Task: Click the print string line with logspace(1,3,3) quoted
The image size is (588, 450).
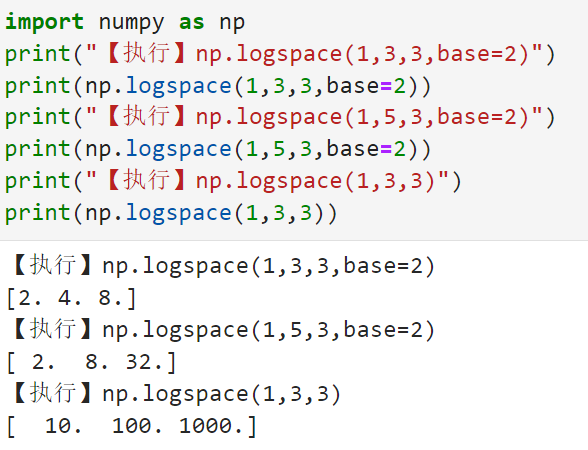Action: click(x=233, y=181)
